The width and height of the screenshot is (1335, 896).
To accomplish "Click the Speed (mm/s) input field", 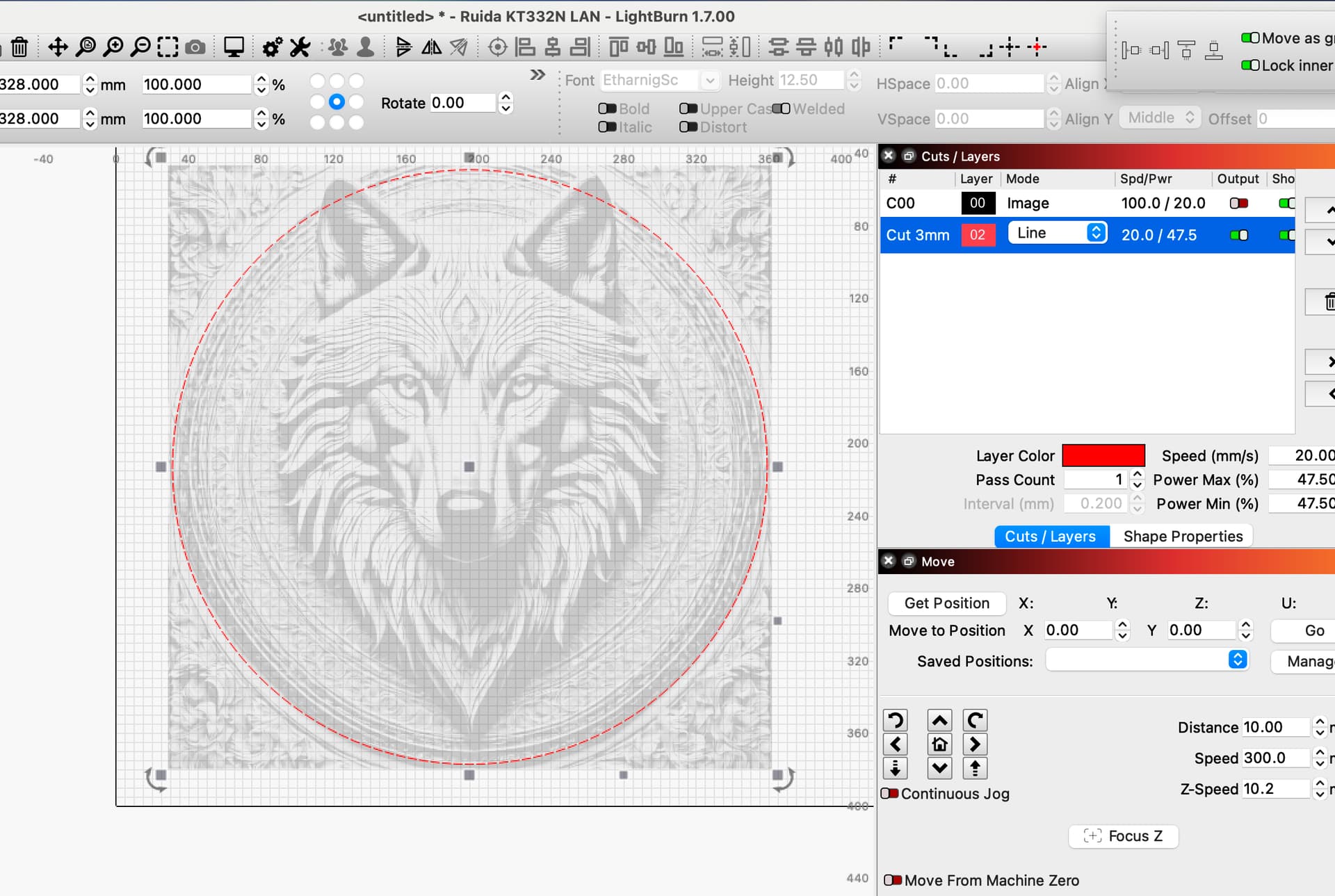I will coord(1302,455).
